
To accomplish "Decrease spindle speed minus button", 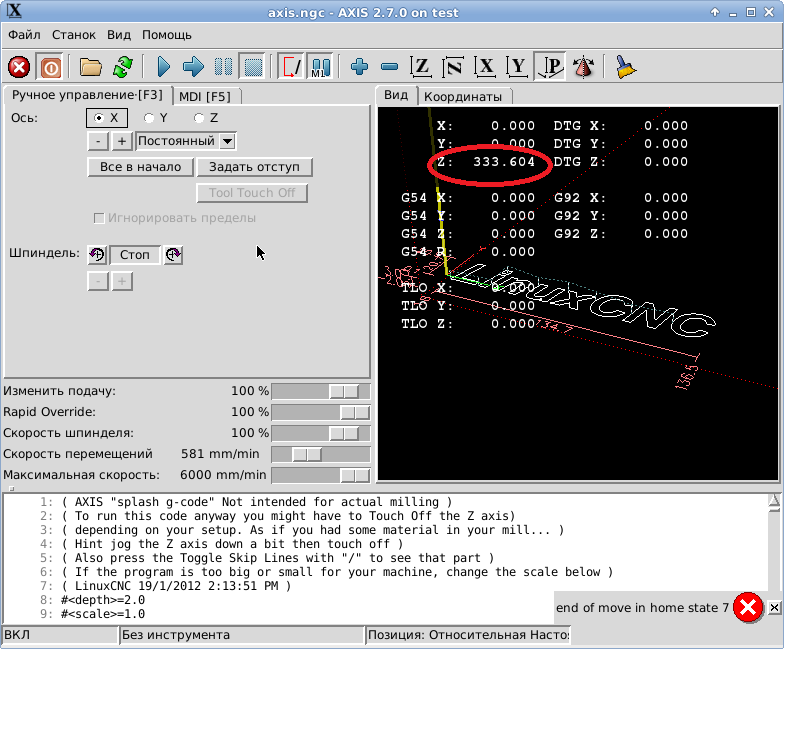I will point(98,281).
